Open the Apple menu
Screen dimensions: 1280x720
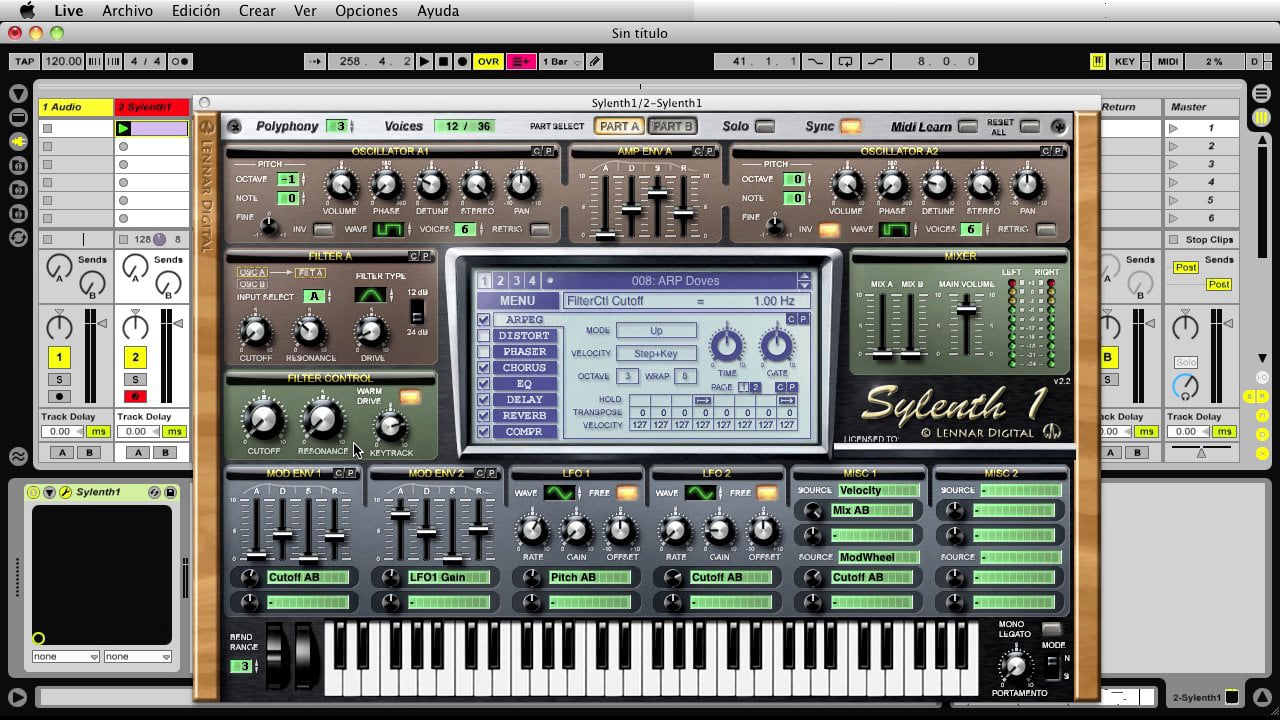pos(27,11)
